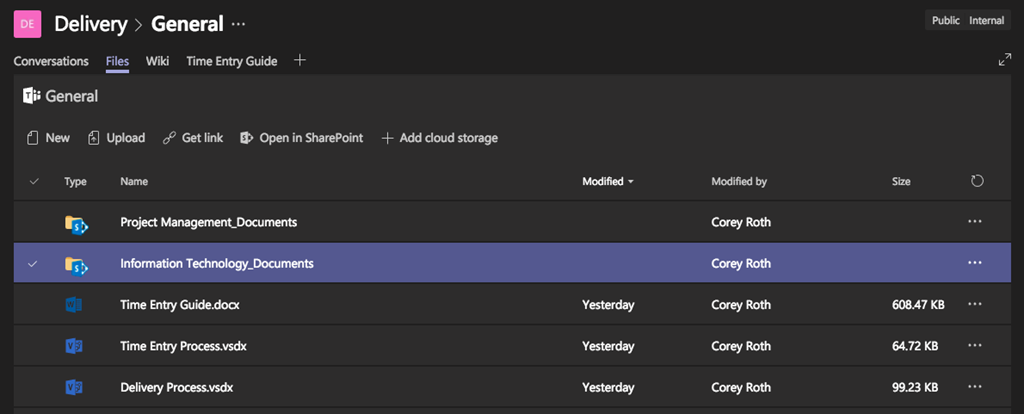Open the Time Entry Guide tab
1024x414 pixels.
tap(232, 61)
